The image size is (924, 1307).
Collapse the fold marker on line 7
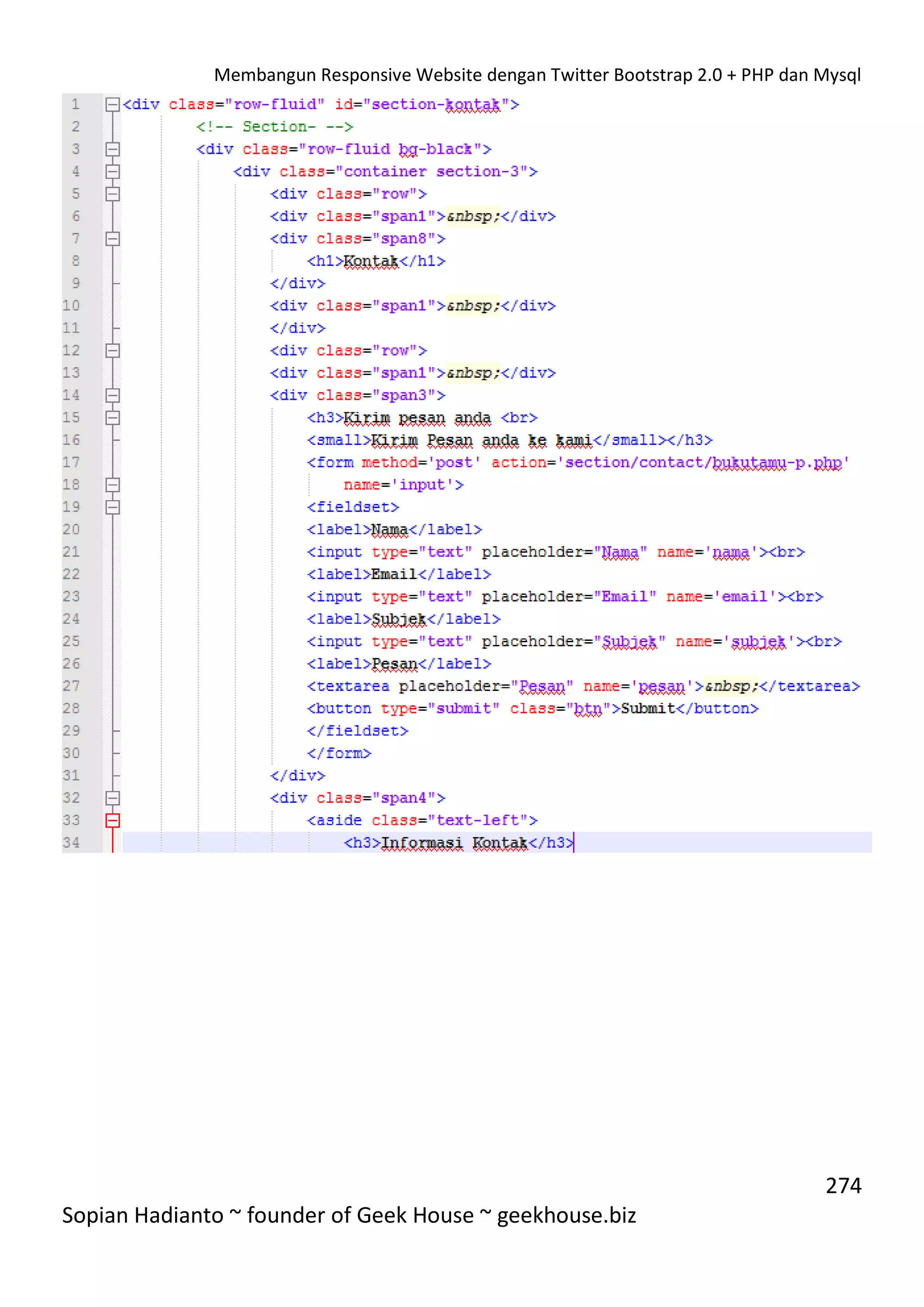[113, 238]
